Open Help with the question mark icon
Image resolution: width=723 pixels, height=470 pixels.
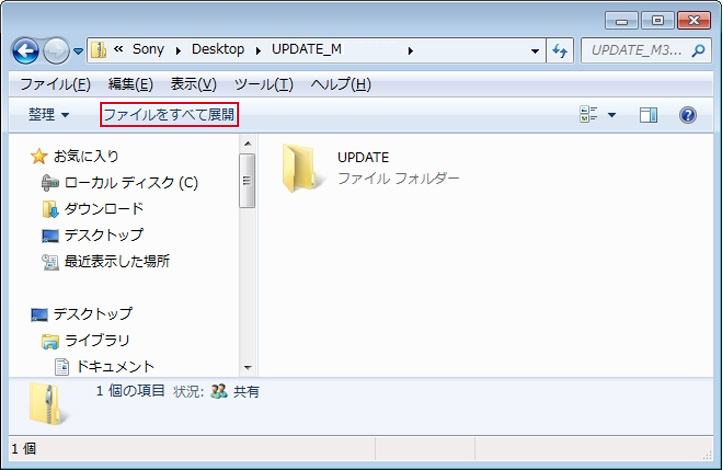687,115
